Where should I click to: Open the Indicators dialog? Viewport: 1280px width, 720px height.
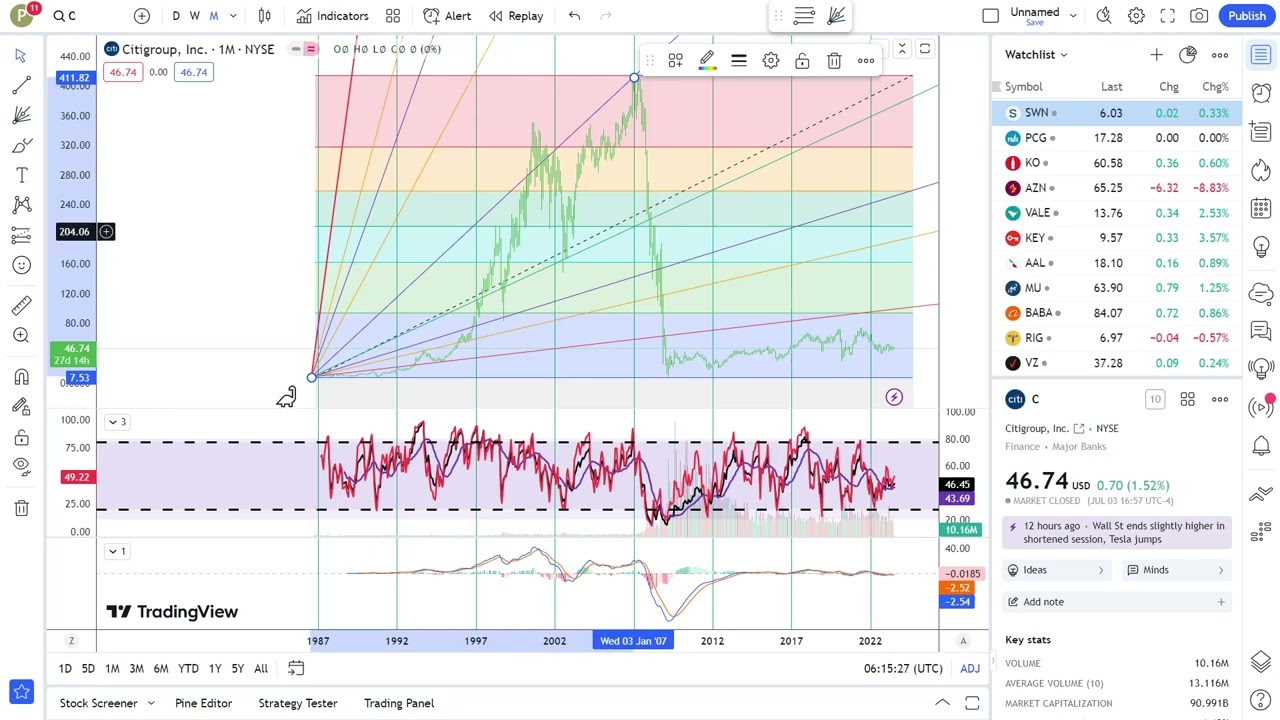coord(333,16)
